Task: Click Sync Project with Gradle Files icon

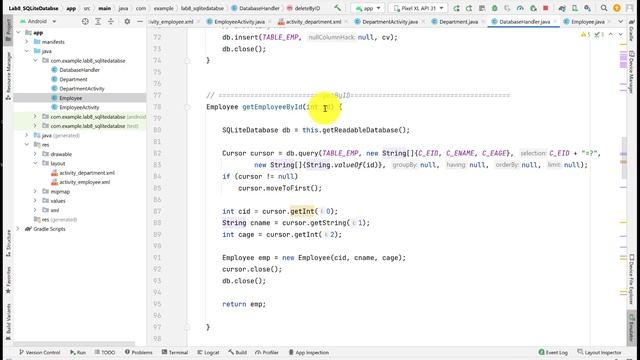Action: 562,8
